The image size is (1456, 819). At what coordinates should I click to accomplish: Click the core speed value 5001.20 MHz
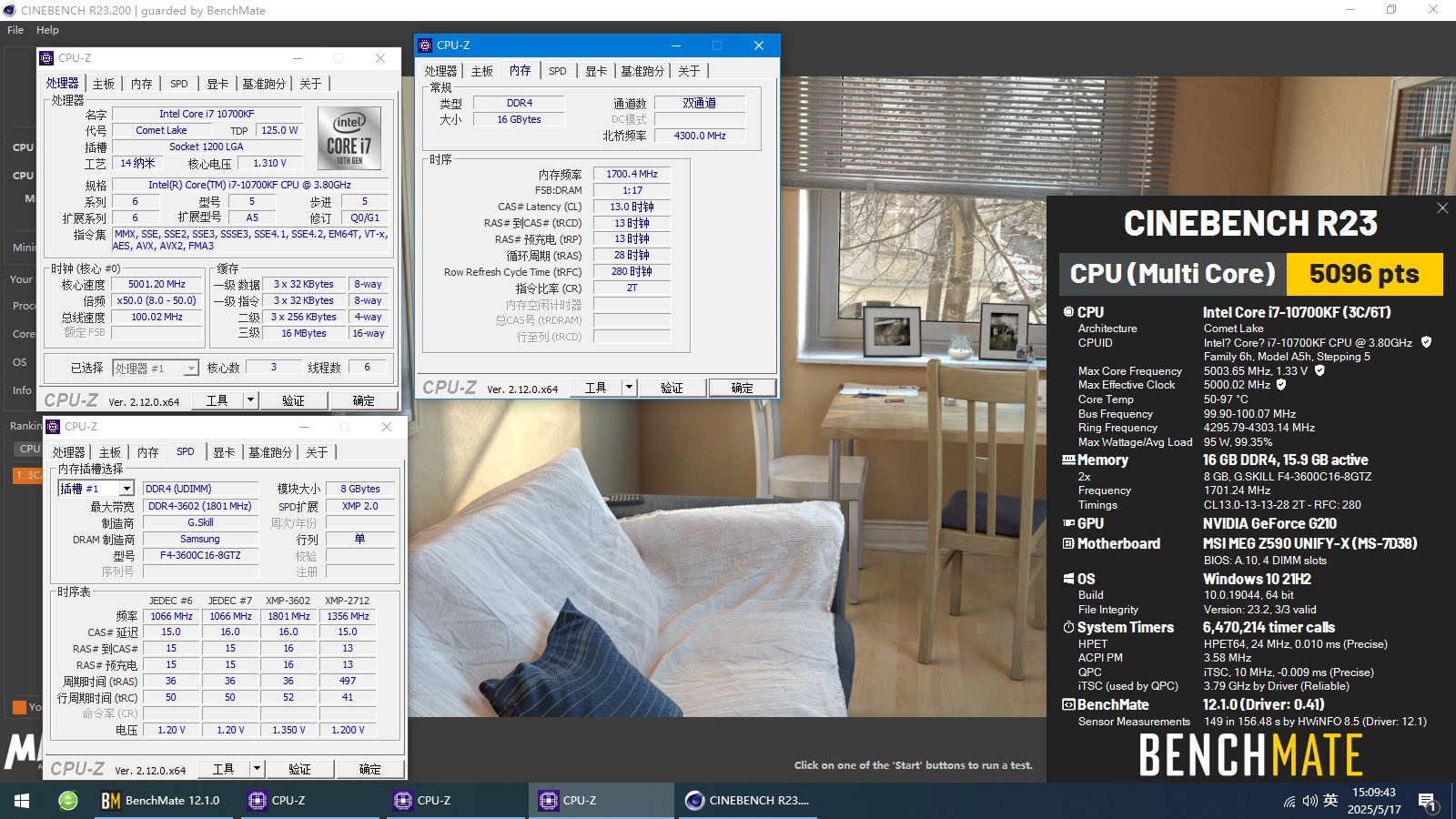pos(157,284)
